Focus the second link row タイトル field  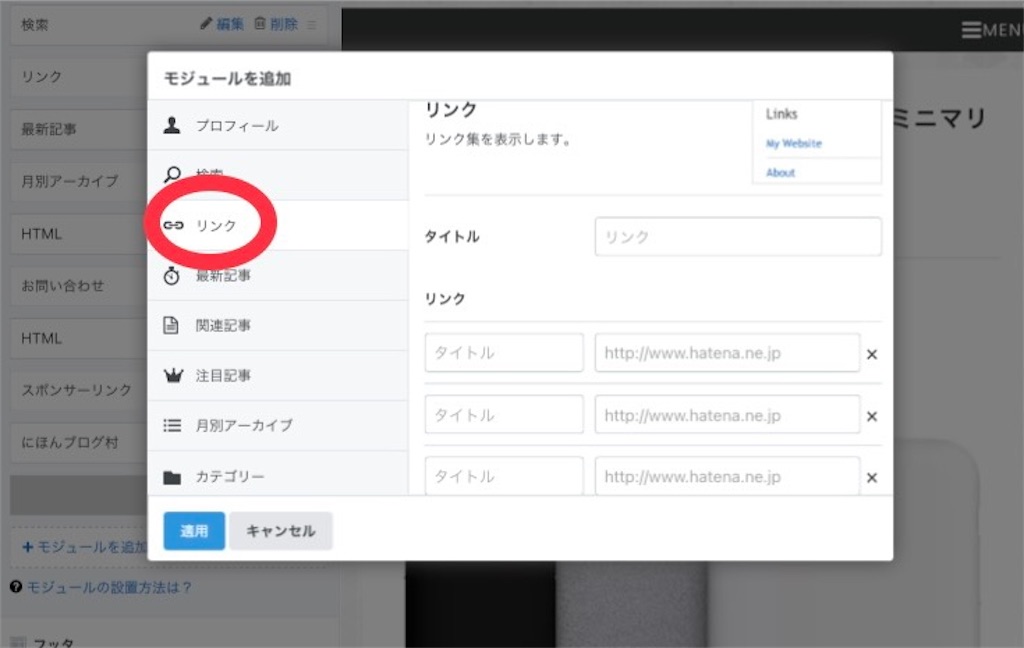point(504,414)
